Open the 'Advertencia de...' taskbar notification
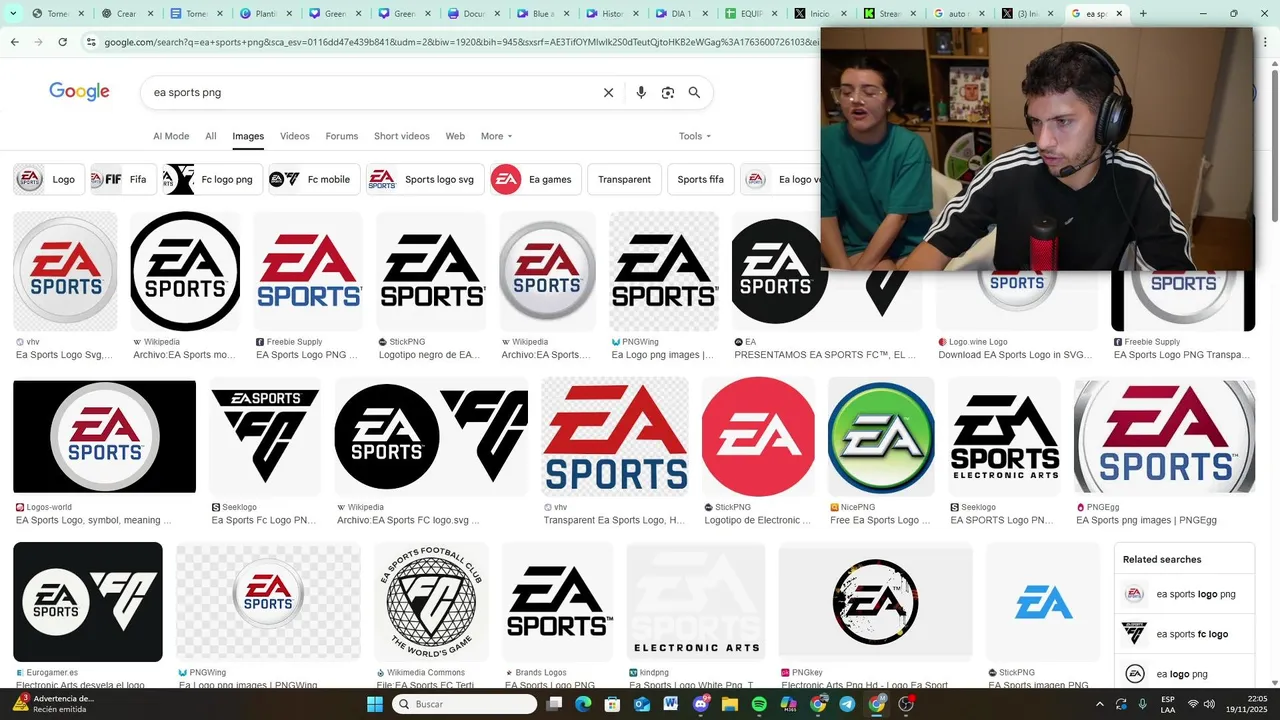 pyautogui.click(x=55, y=704)
